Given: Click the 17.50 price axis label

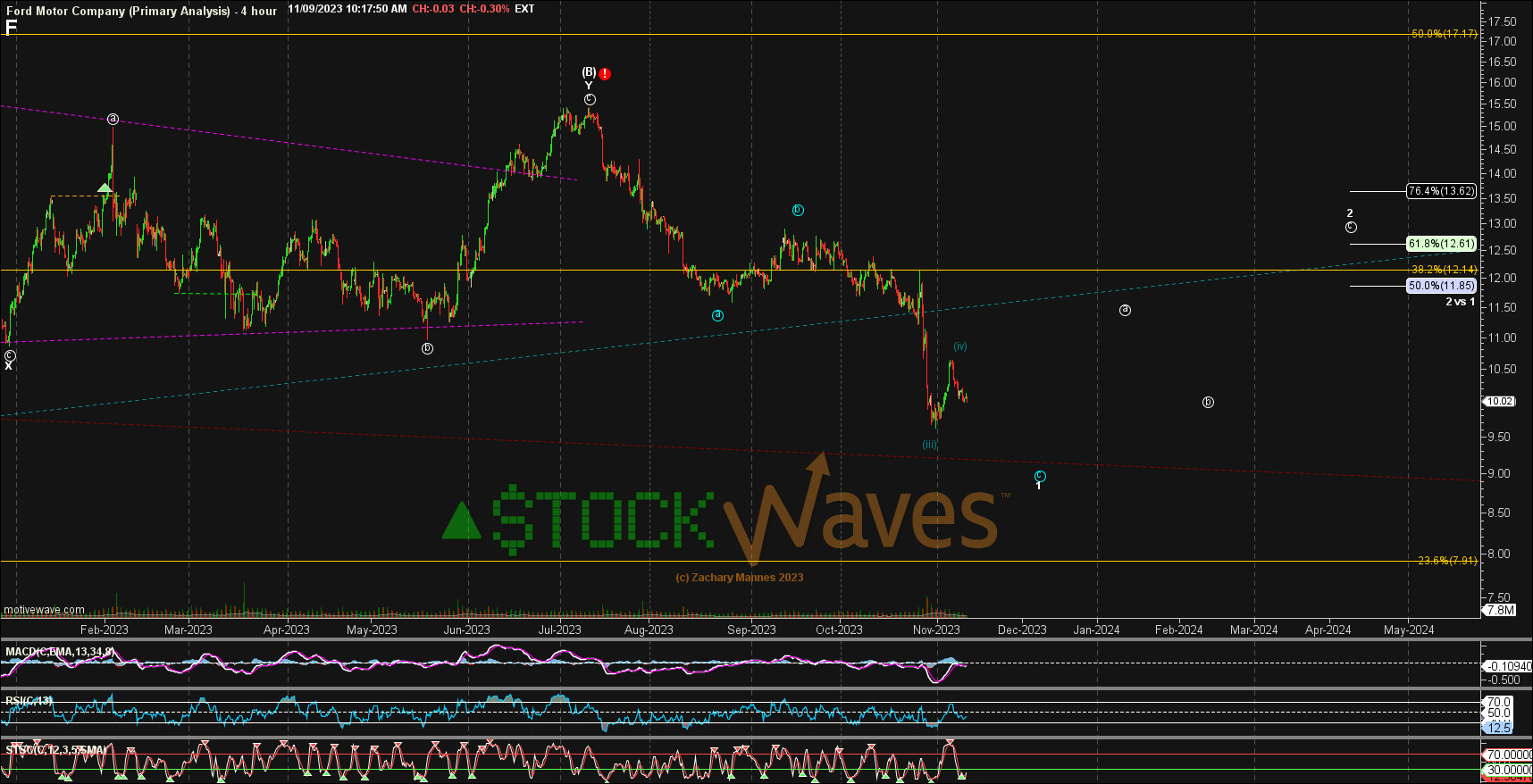Looking at the screenshot, I should coord(1501,21).
